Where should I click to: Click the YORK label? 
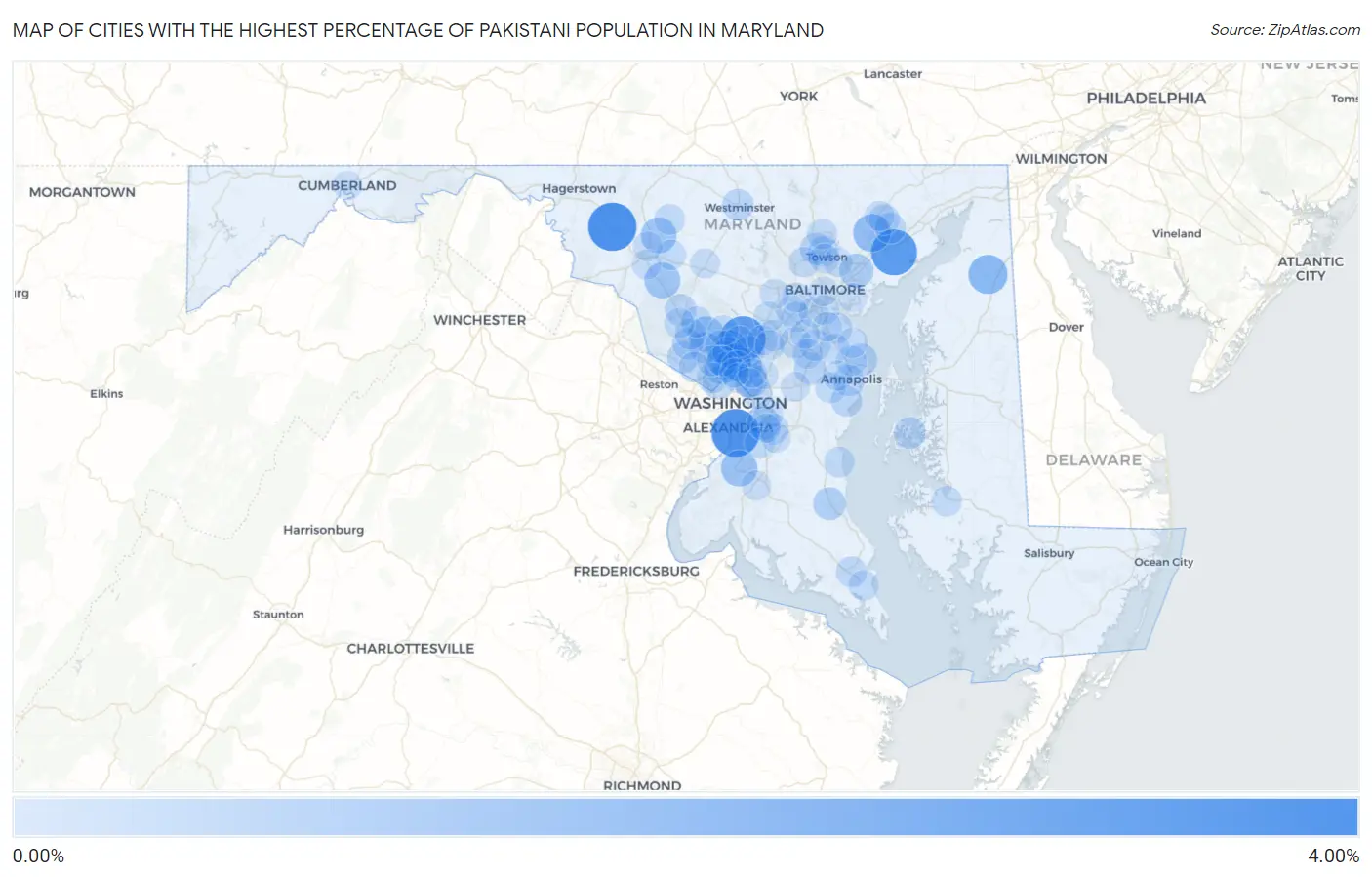click(x=798, y=97)
